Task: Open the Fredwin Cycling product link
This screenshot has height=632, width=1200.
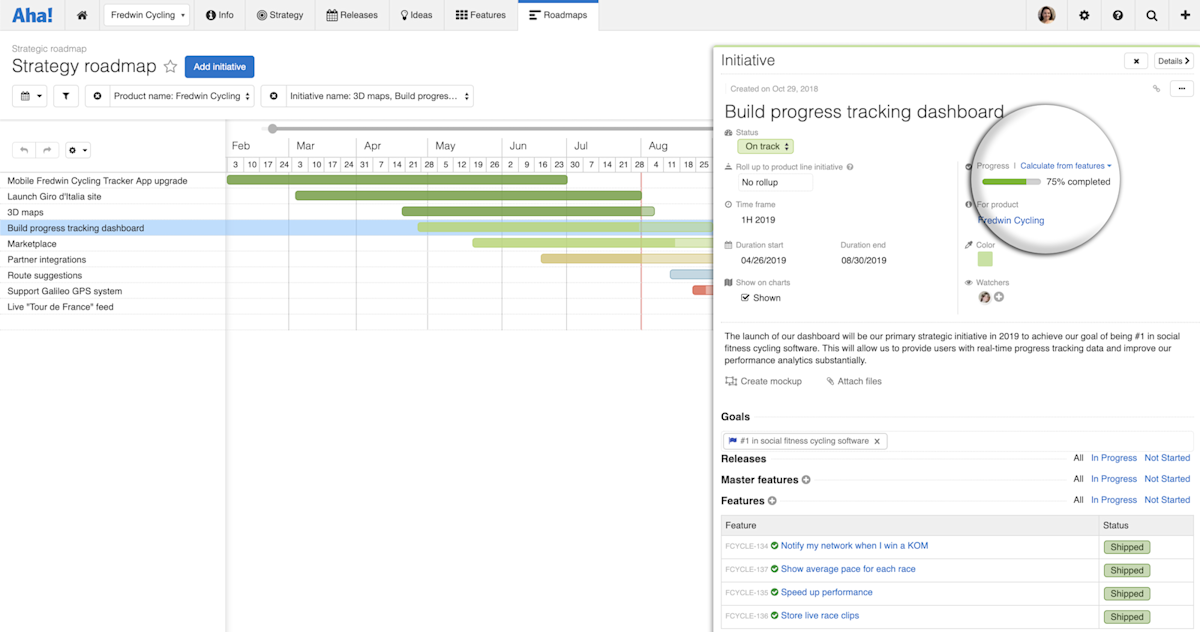Action: click(1009, 220)
